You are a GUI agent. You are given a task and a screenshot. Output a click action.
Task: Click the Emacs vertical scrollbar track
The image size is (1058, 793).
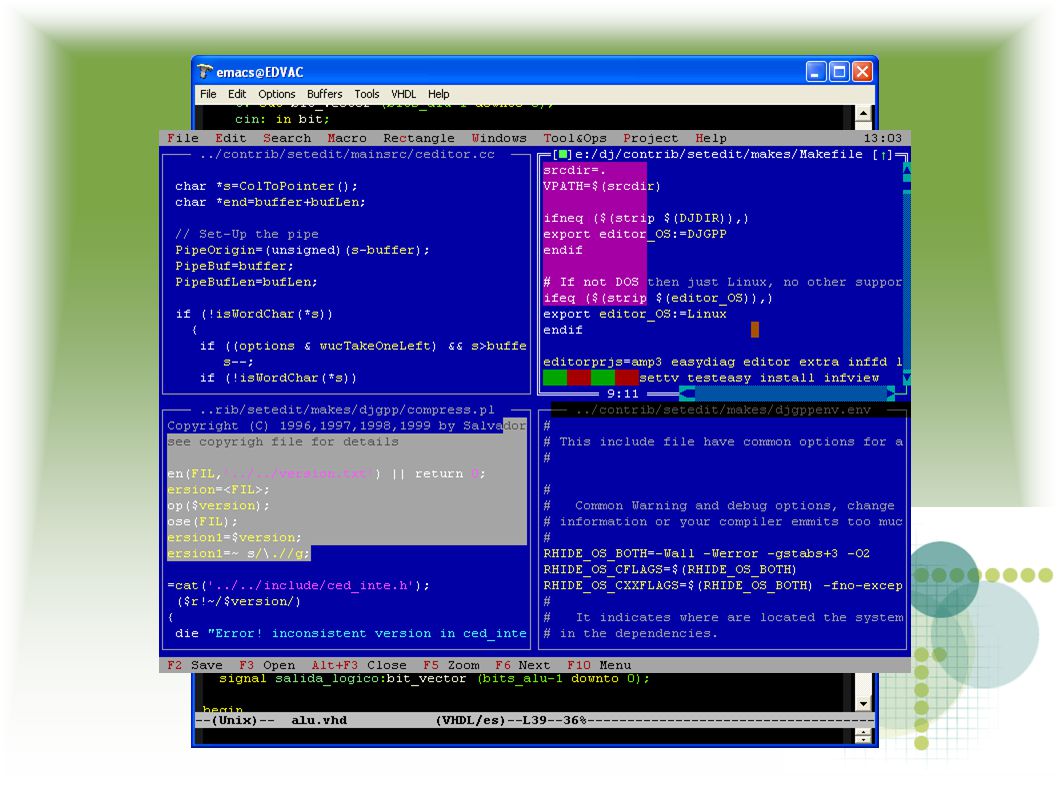864,409
